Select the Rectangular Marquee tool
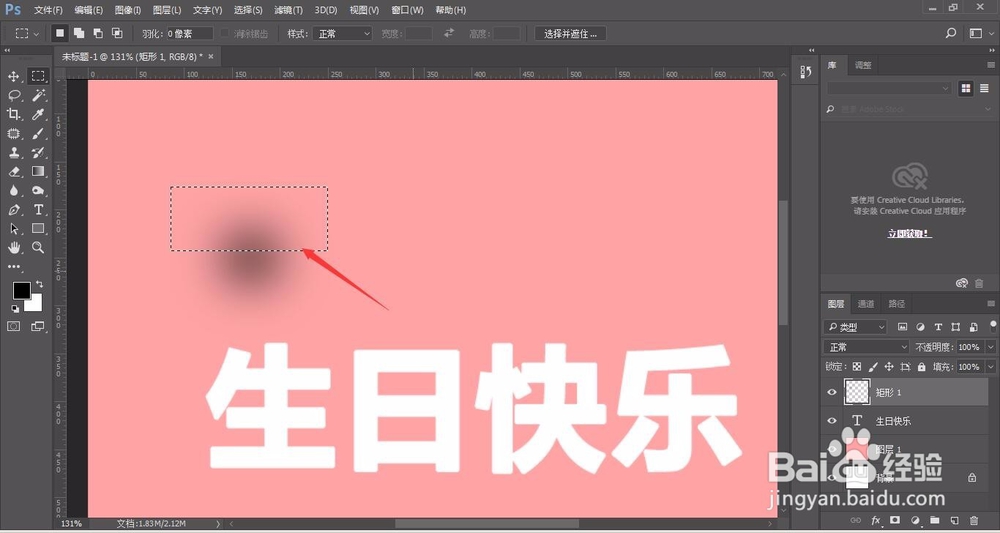This screenshot has width=1000, height=533. coord(38,77)
